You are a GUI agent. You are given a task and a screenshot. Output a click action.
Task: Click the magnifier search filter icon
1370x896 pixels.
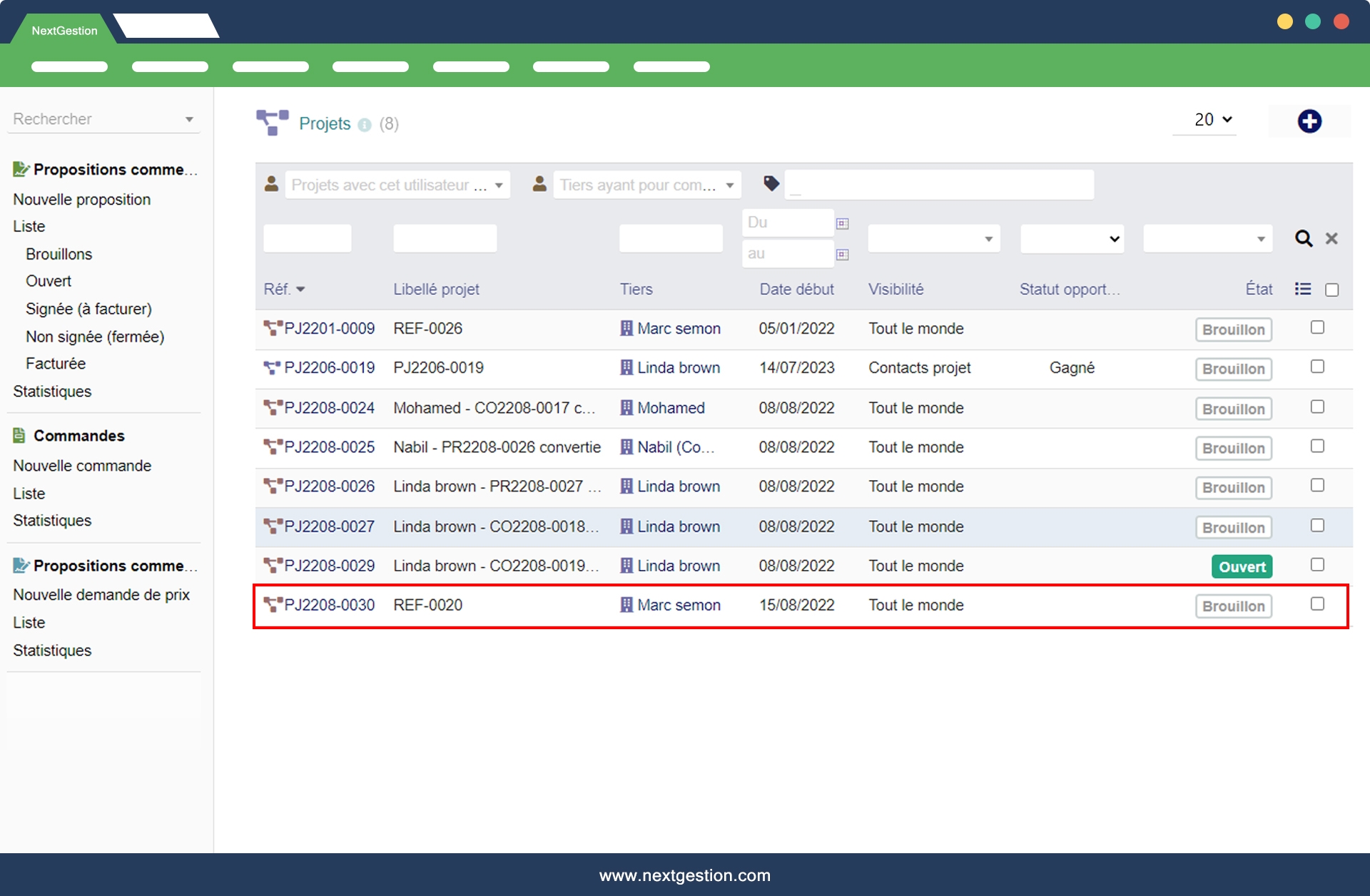pyautogui.click(x=1303, y=239)
